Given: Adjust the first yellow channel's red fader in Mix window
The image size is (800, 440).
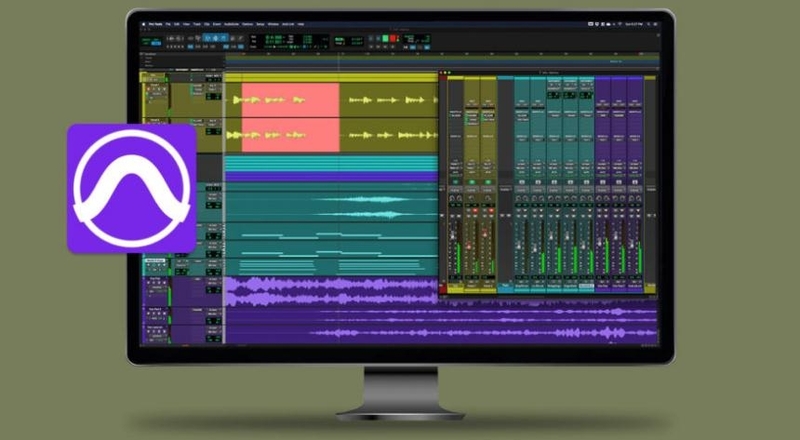Looking at the screenshot, I should [469, 246].
